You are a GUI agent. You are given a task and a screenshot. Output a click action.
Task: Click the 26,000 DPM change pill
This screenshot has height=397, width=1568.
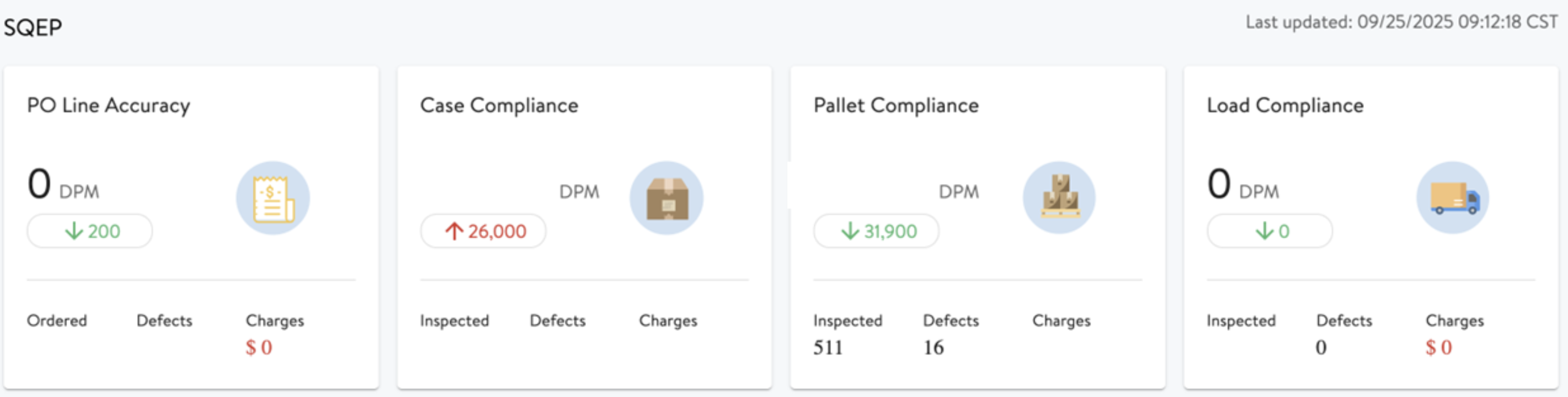[x=483, y=231]
